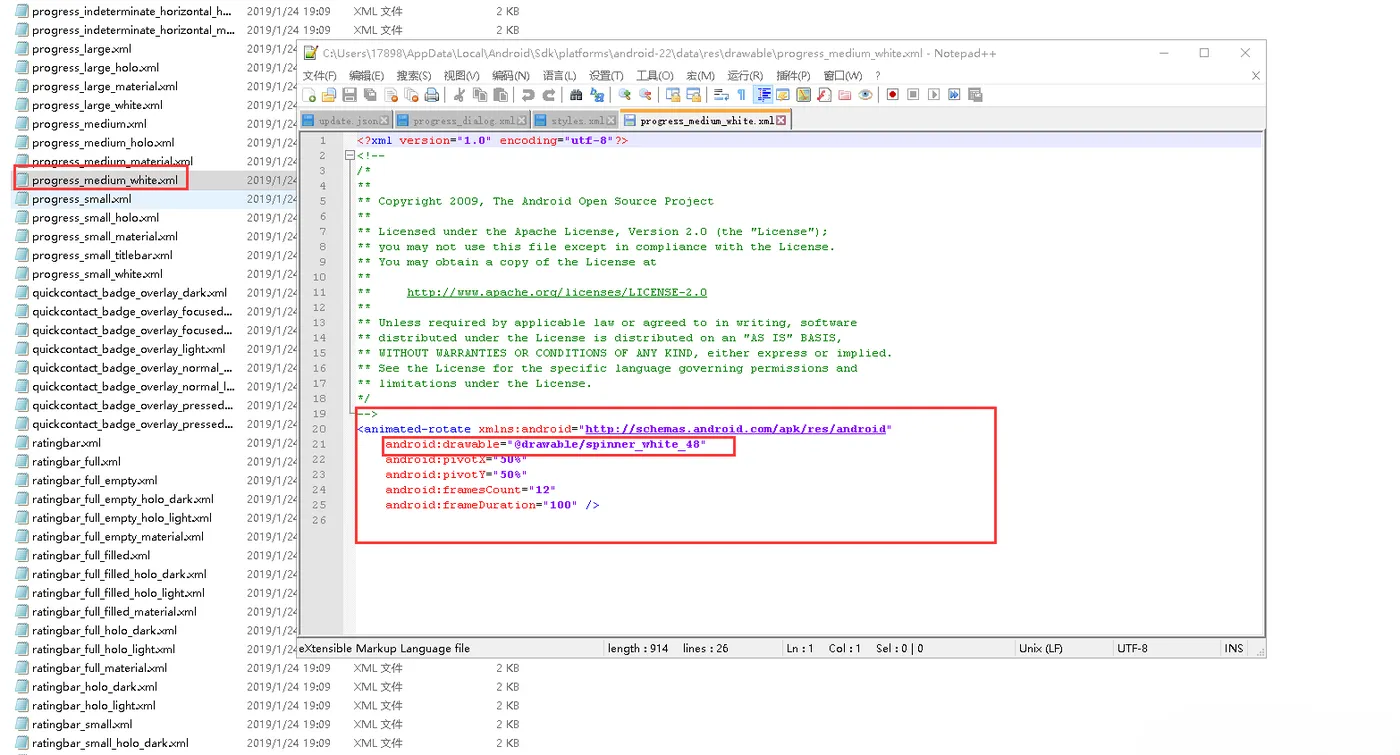
Task: Click the Copy toolbar icon
Action: point(480,95)
